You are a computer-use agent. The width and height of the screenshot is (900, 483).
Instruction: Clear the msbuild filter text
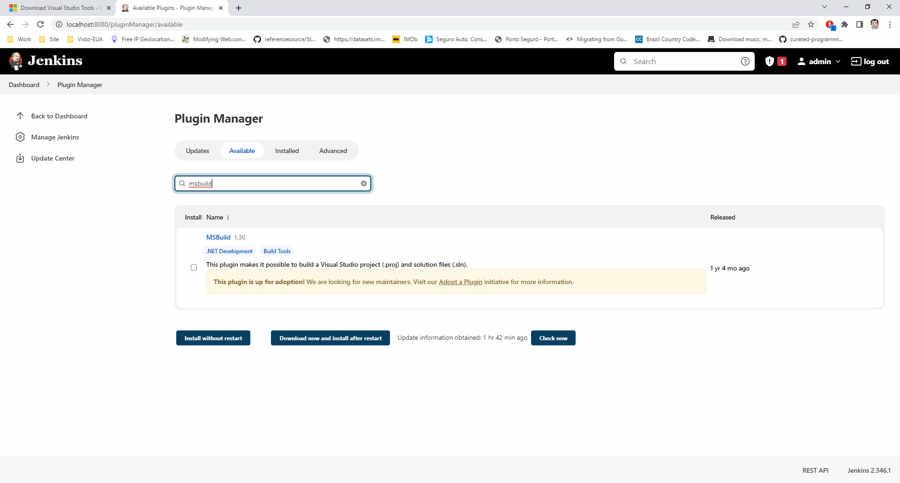(364, 184)
